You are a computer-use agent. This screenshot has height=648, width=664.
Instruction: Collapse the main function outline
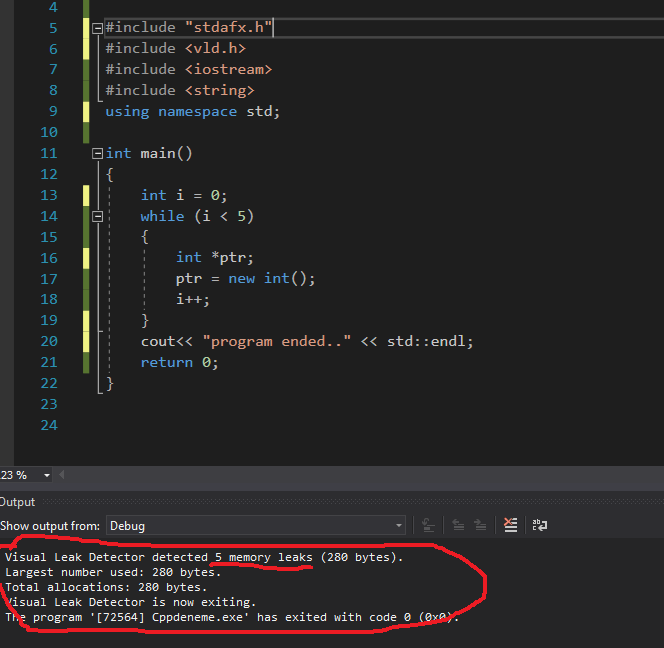(97, 153)
